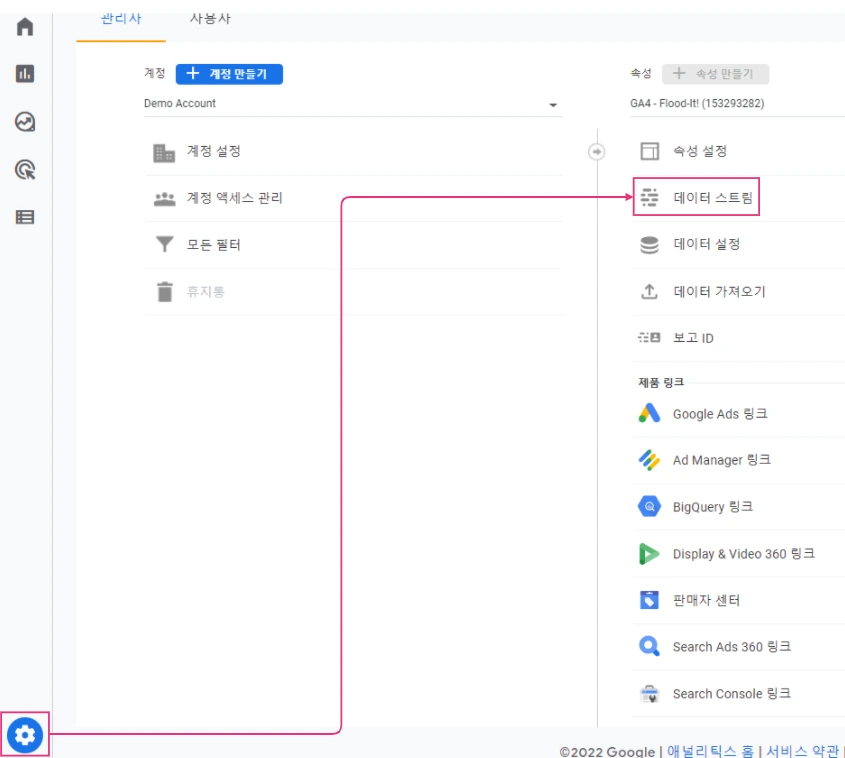Screen dimensions: 845x758
Task: Open Advertising cursor-target icon in sidebar
Action: (x=25, y=170)
